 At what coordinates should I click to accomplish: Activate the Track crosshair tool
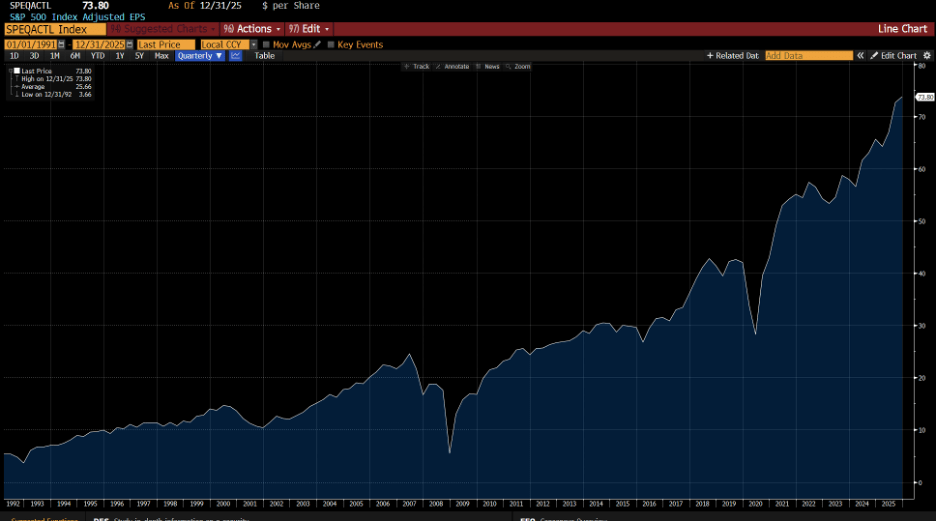pyautogui.click(x=417, y=67)
